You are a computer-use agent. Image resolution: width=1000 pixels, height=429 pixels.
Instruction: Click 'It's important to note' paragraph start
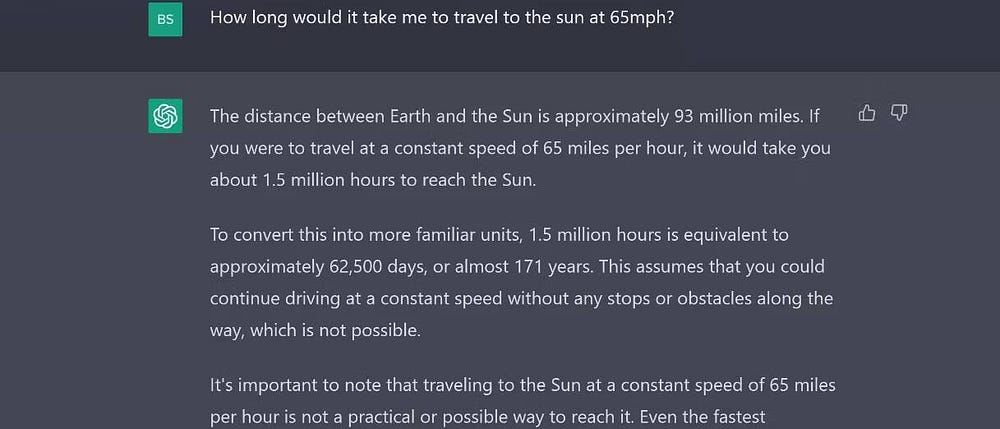[x=295, y=385]
